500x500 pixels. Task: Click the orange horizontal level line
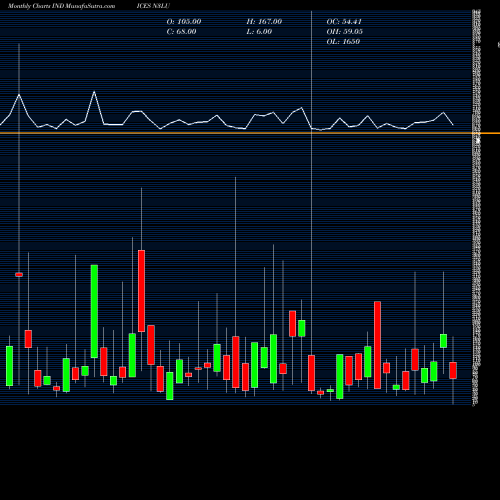click(250, 133)
